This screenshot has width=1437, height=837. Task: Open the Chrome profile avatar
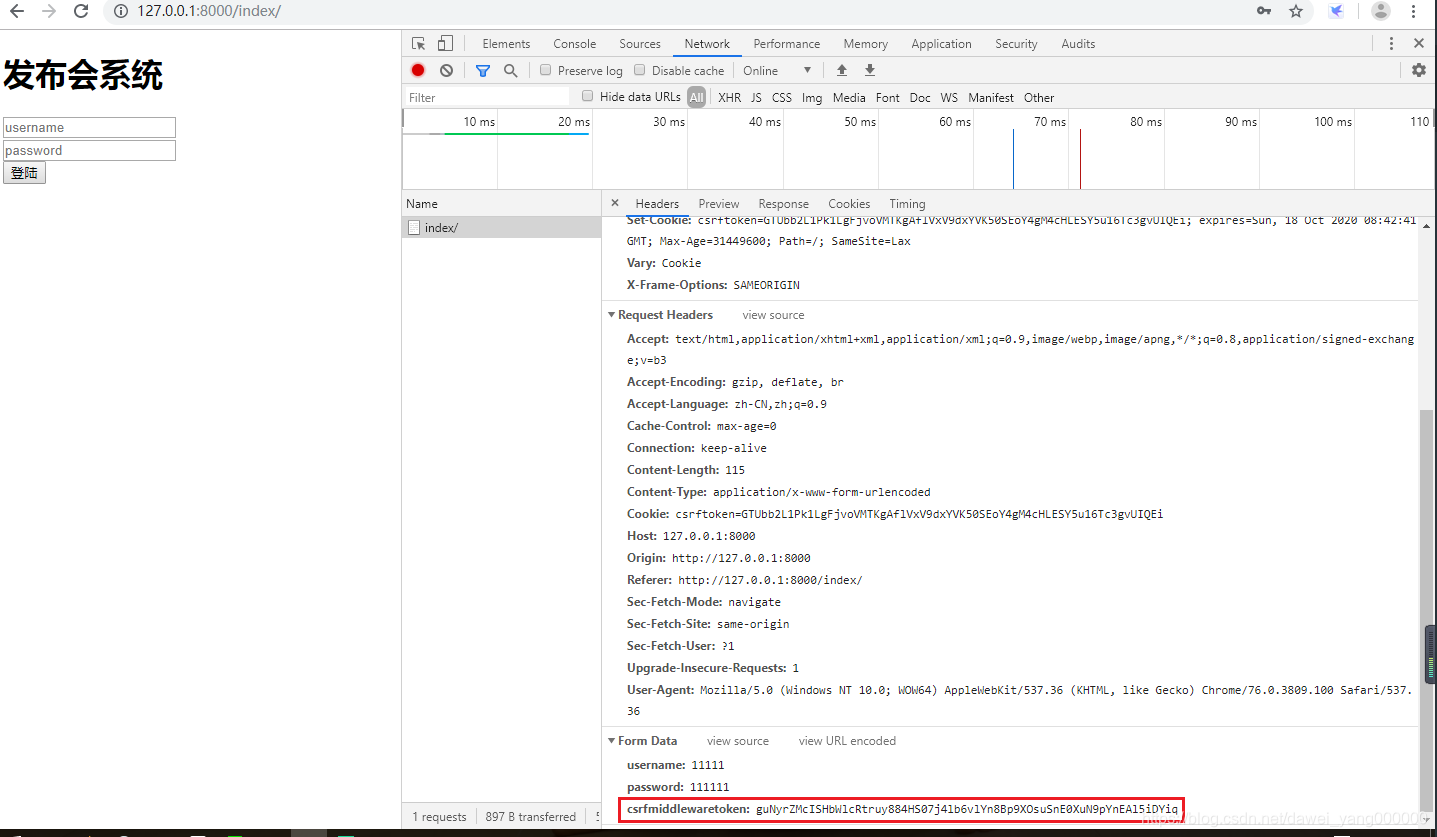[1381, 11]
